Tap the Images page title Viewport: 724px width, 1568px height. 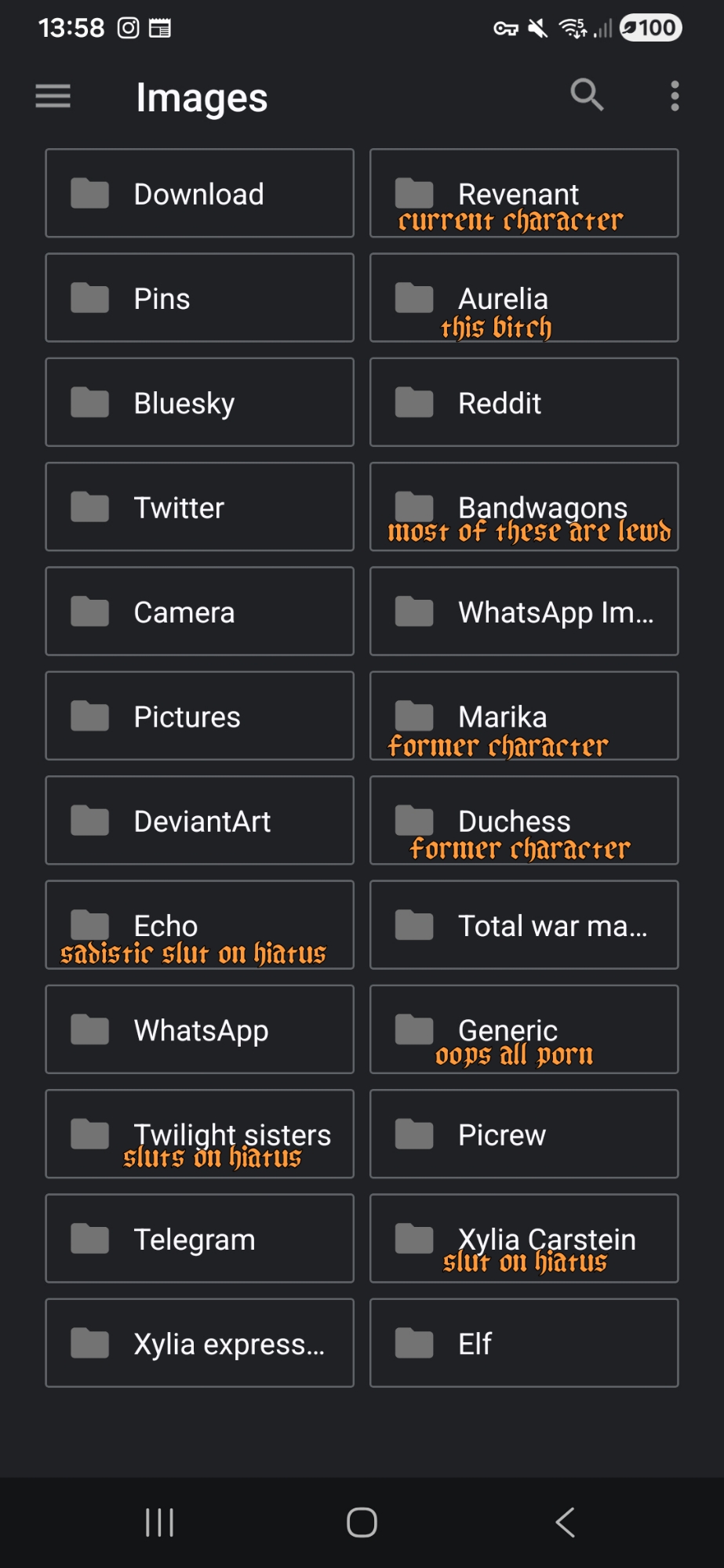pos(202,98)
